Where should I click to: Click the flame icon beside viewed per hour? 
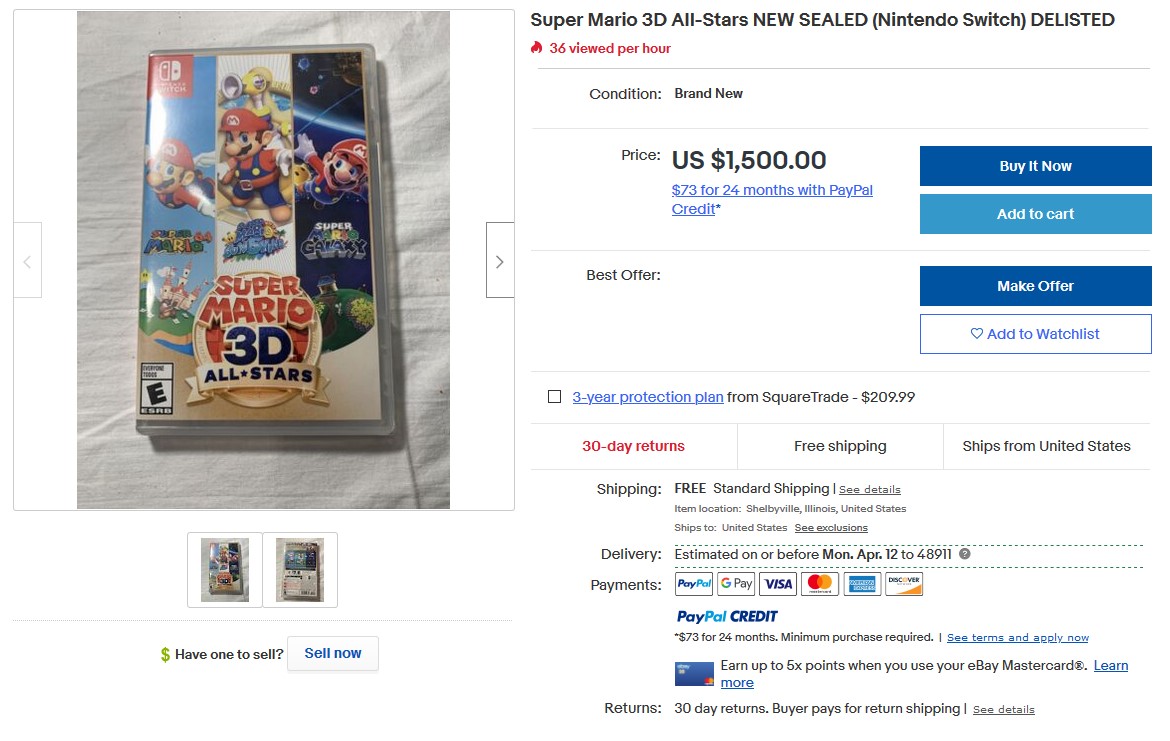537,47
